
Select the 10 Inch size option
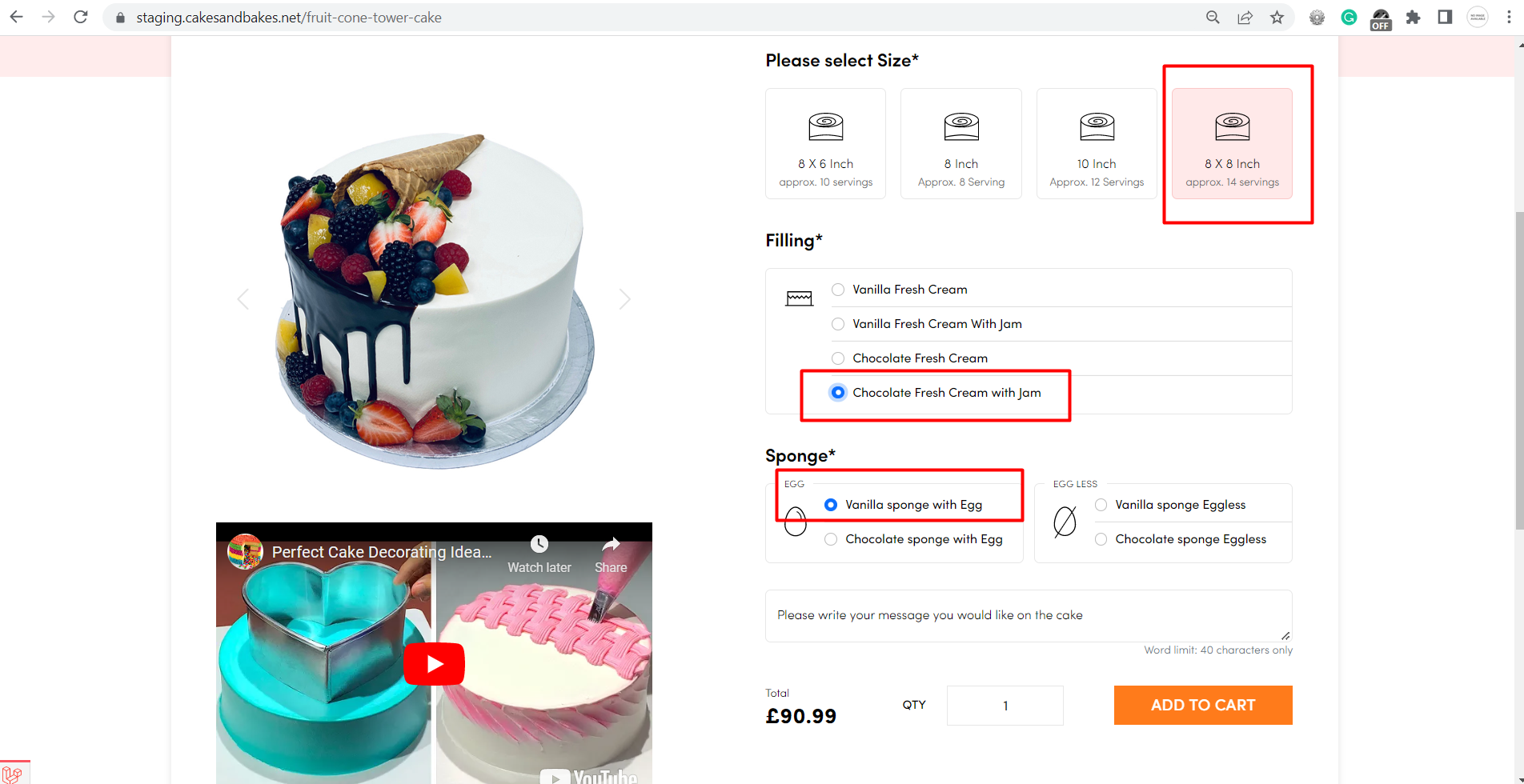(x=1097, y=144)
